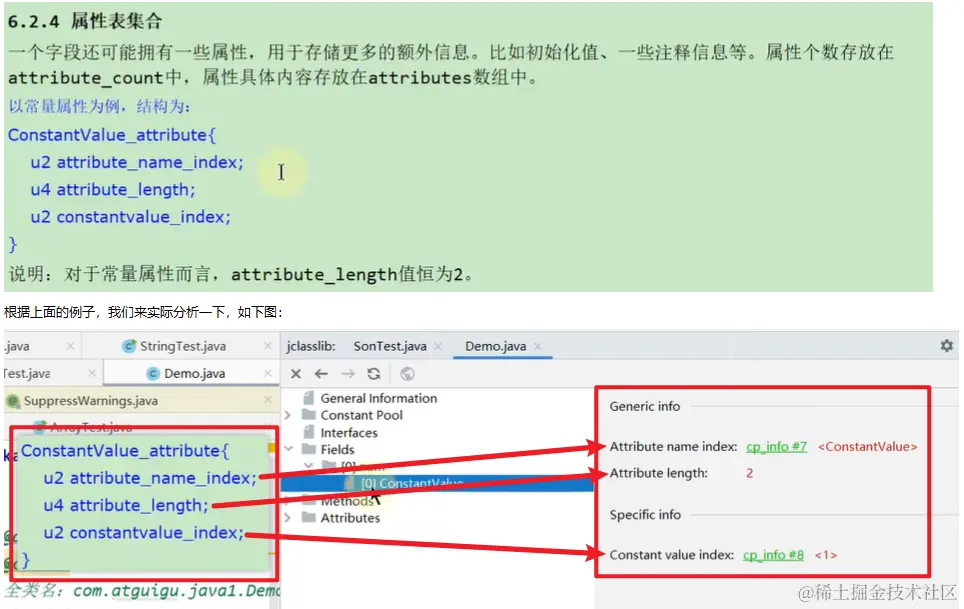This screenshot has width=964, height=609.
Task: Click Attribute length value 2
Action: coord(749,473)
